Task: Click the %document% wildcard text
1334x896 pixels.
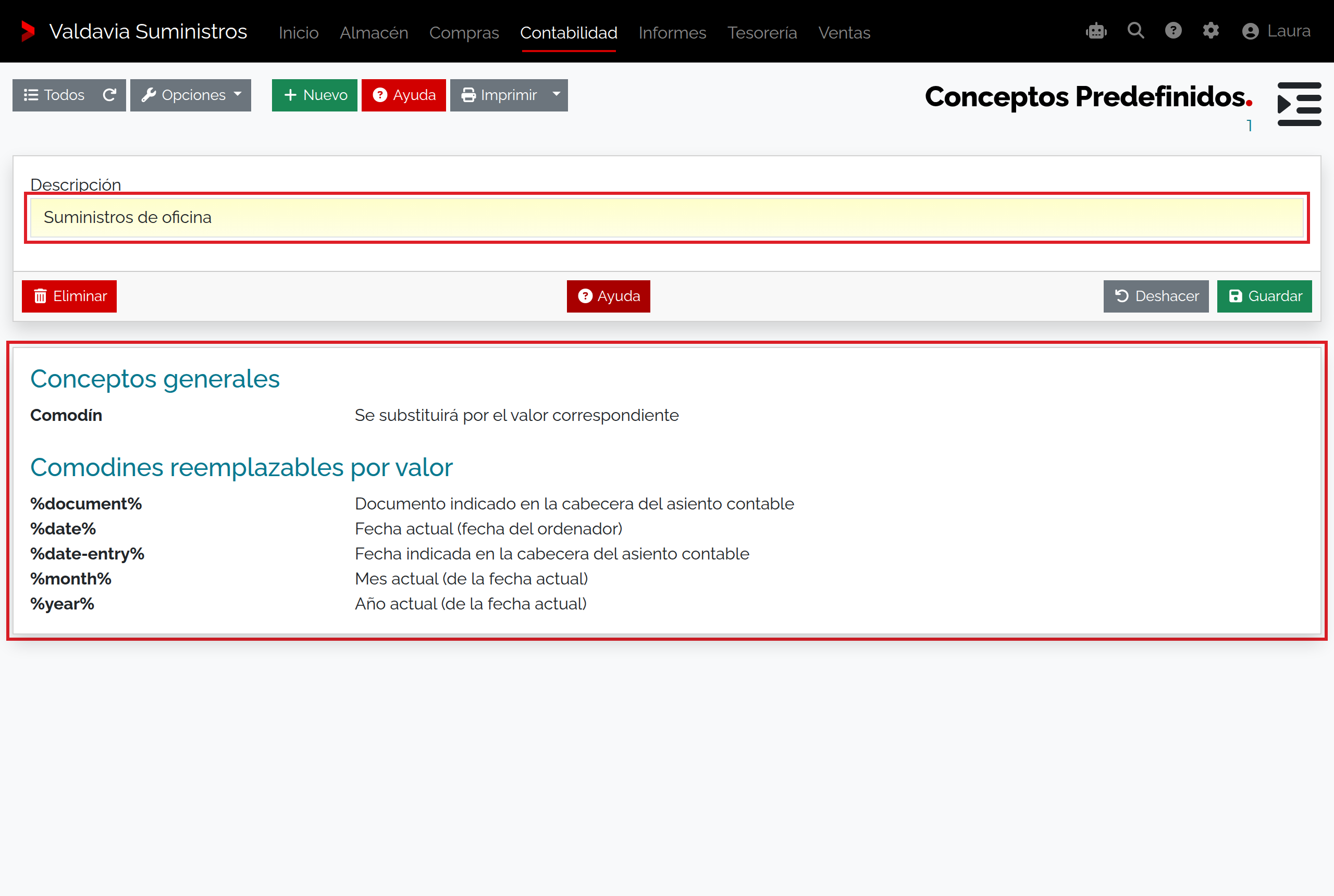Action: 86,503
